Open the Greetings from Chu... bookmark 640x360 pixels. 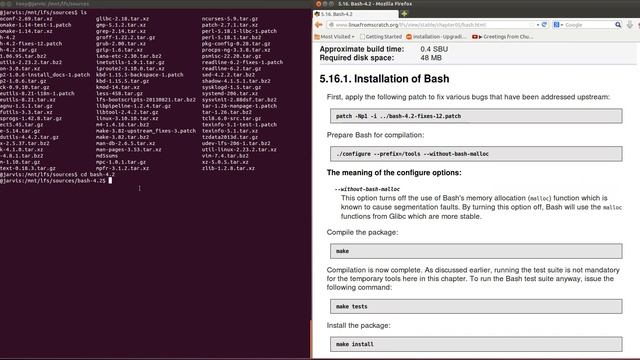[502, 37]
